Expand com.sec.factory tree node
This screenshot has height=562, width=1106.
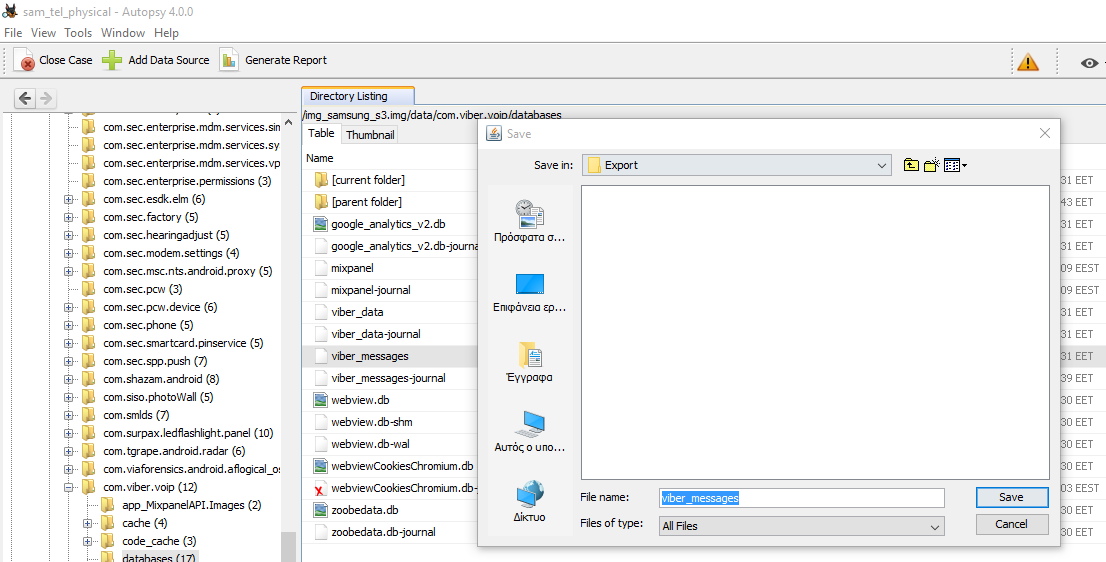68,217
